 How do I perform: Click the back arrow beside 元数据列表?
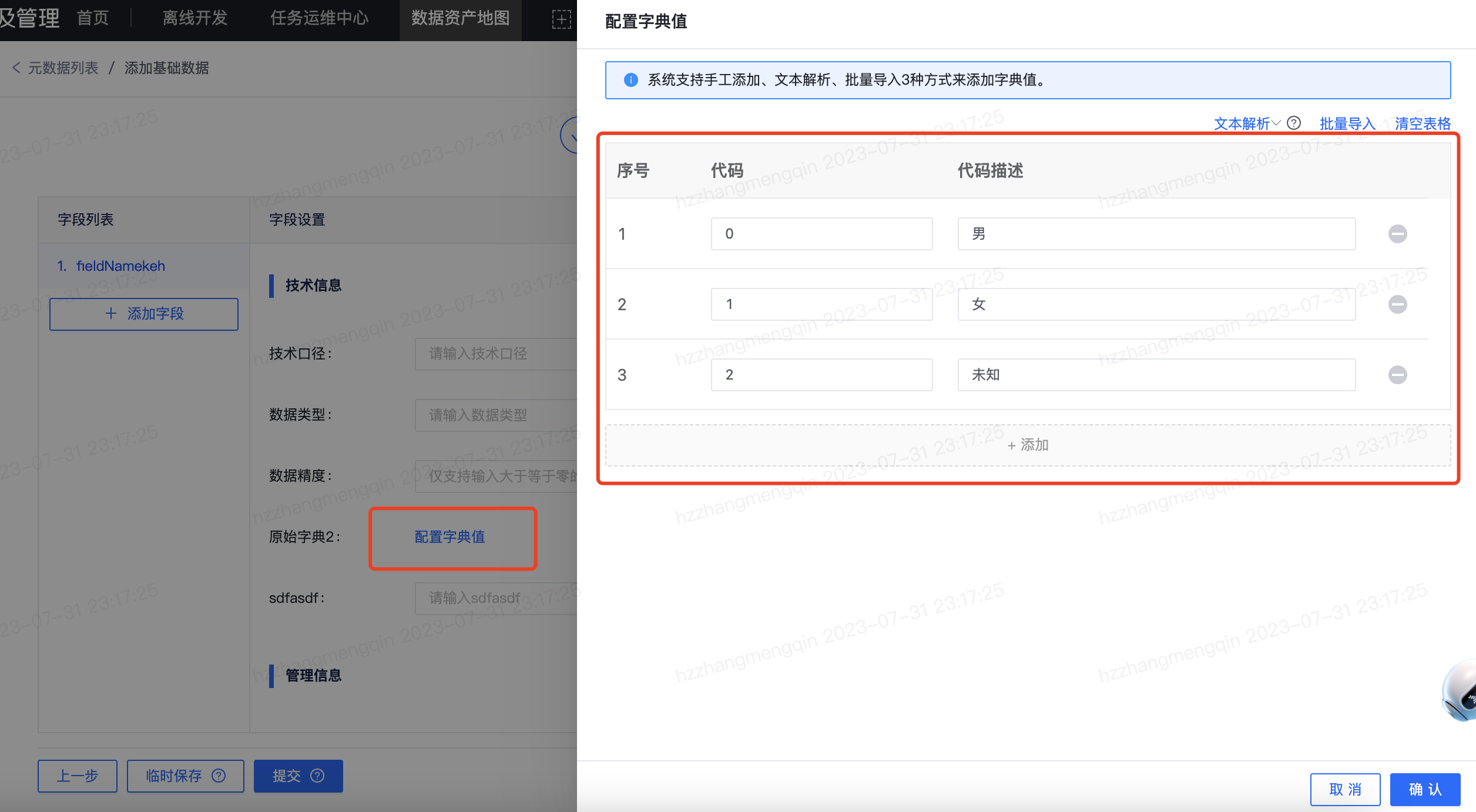16,68
